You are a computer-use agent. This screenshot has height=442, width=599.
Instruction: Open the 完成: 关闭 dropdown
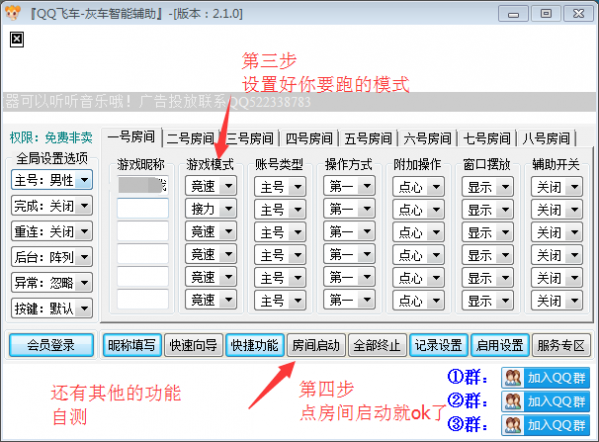[x=52, y=206]
